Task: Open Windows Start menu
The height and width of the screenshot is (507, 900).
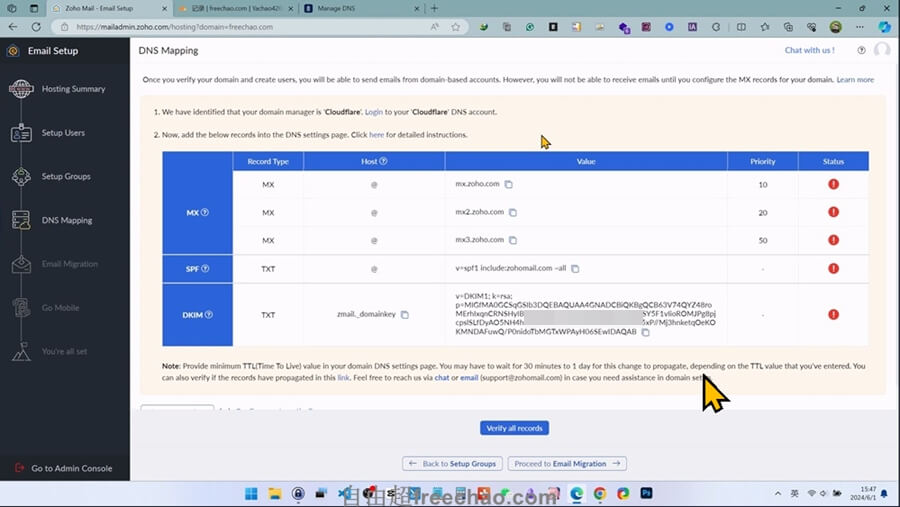Action: [251, 494]
